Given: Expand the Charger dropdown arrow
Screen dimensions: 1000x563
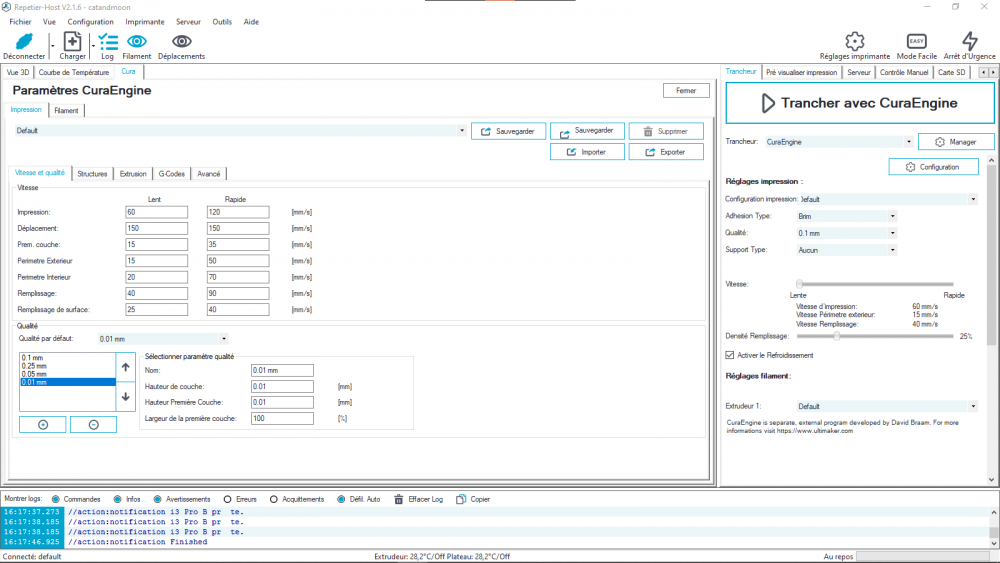Looking at the screenshot, I should [x=93, y=46].
